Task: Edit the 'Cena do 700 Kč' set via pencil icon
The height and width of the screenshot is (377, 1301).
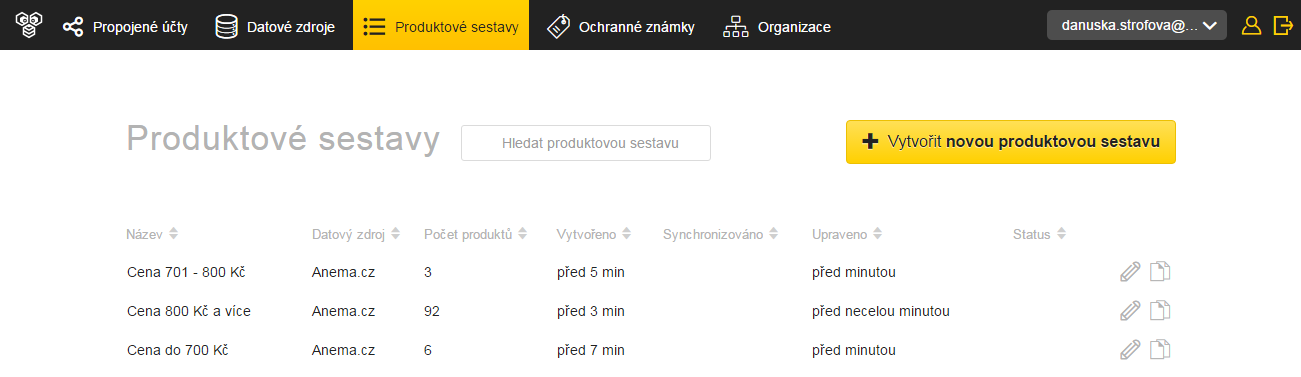Action: point(1130,350)
